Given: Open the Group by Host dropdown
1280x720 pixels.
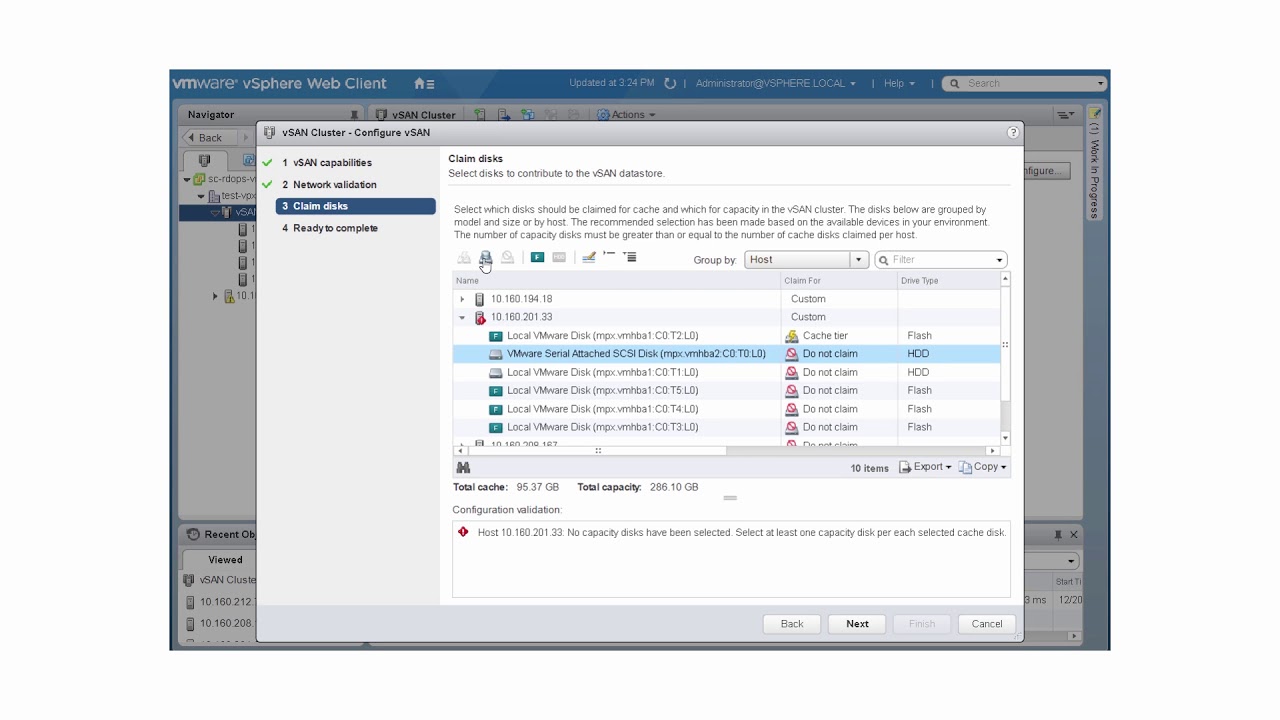Looking at the screenshot, I should pyautogui.click(x=806, y=260).
